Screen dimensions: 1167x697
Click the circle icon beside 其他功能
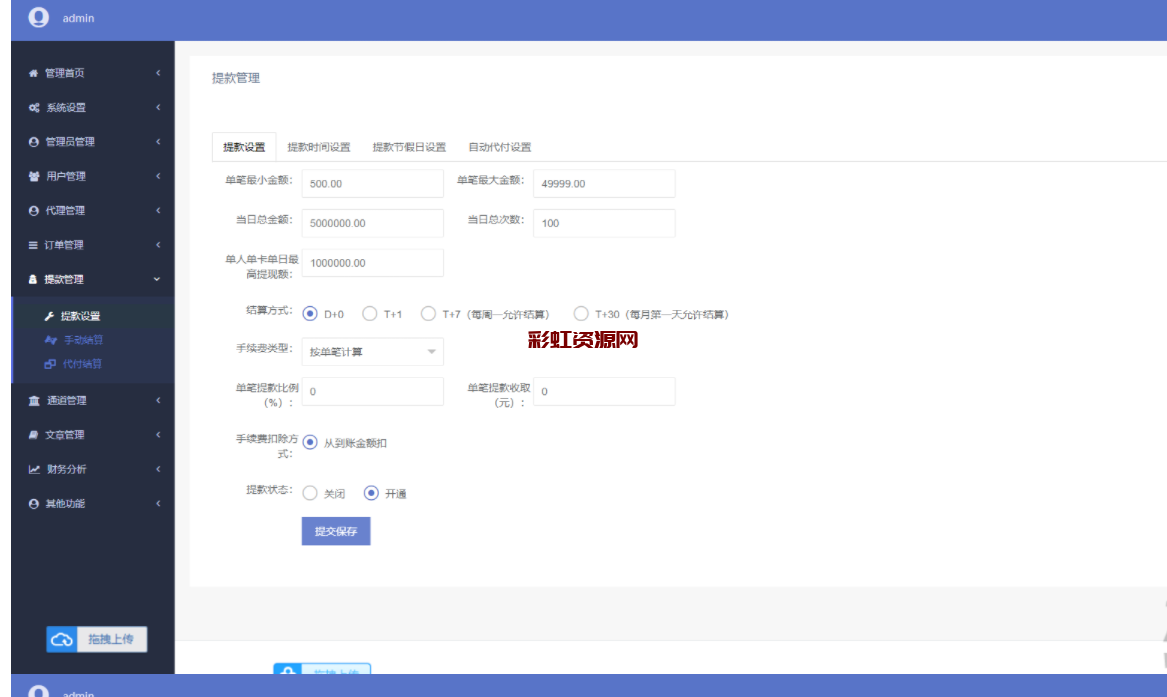coord(33,504)
